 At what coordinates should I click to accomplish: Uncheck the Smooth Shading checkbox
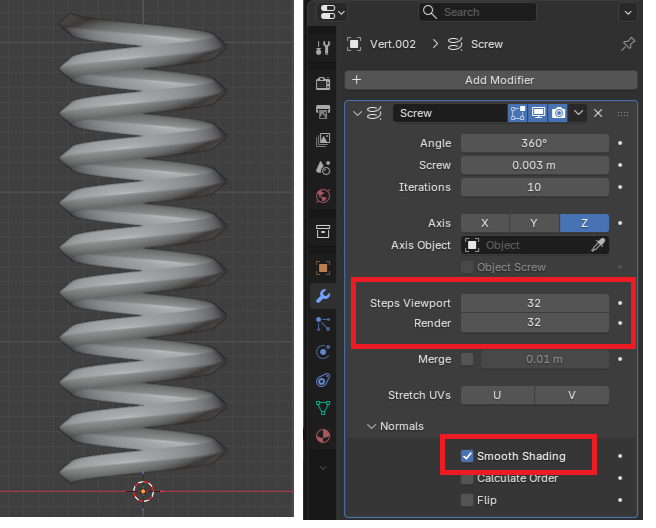(467, 456)
